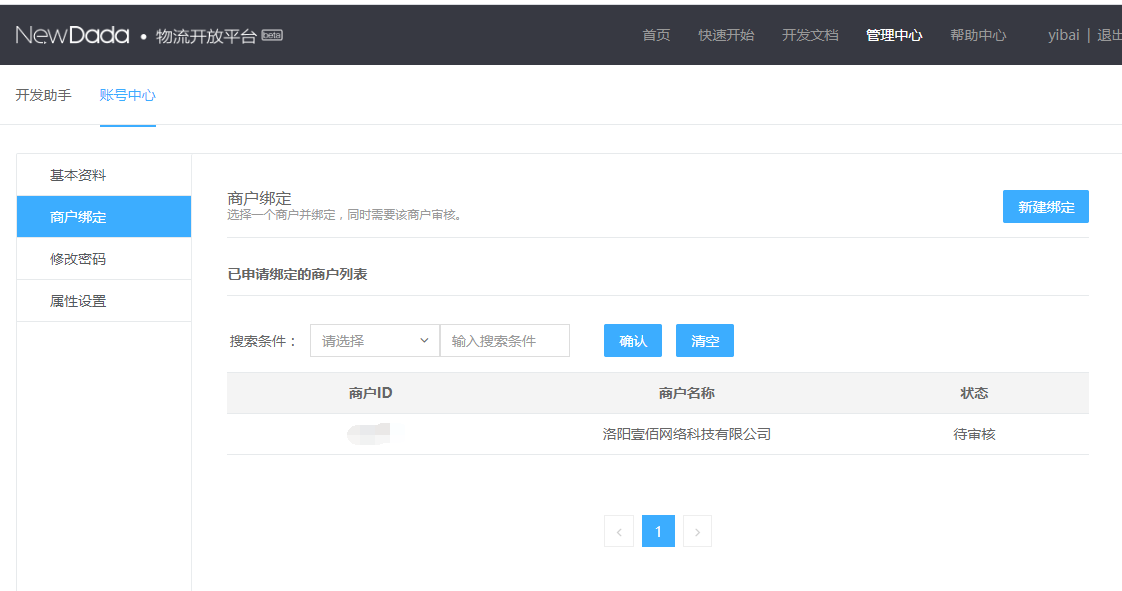Open 帮助中心 page

[978, 35]
